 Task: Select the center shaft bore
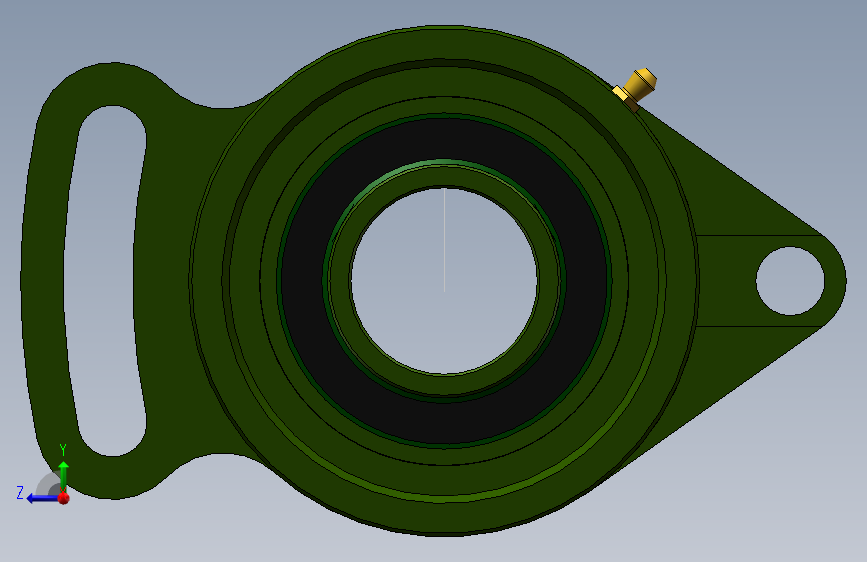[444, 281]
